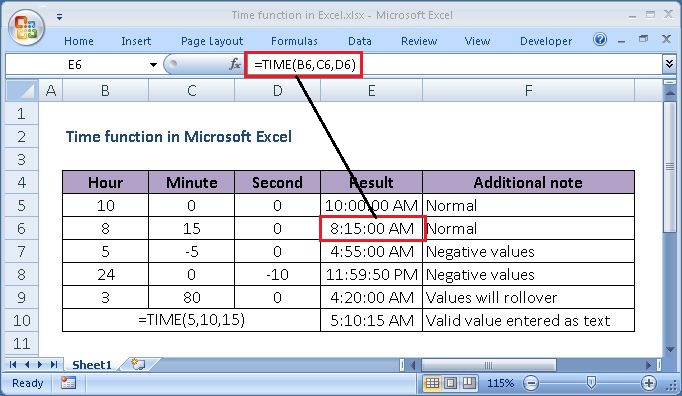Click the 'Second' header cell
Viewport: 682px width, 396px height.
pos(277,182)
